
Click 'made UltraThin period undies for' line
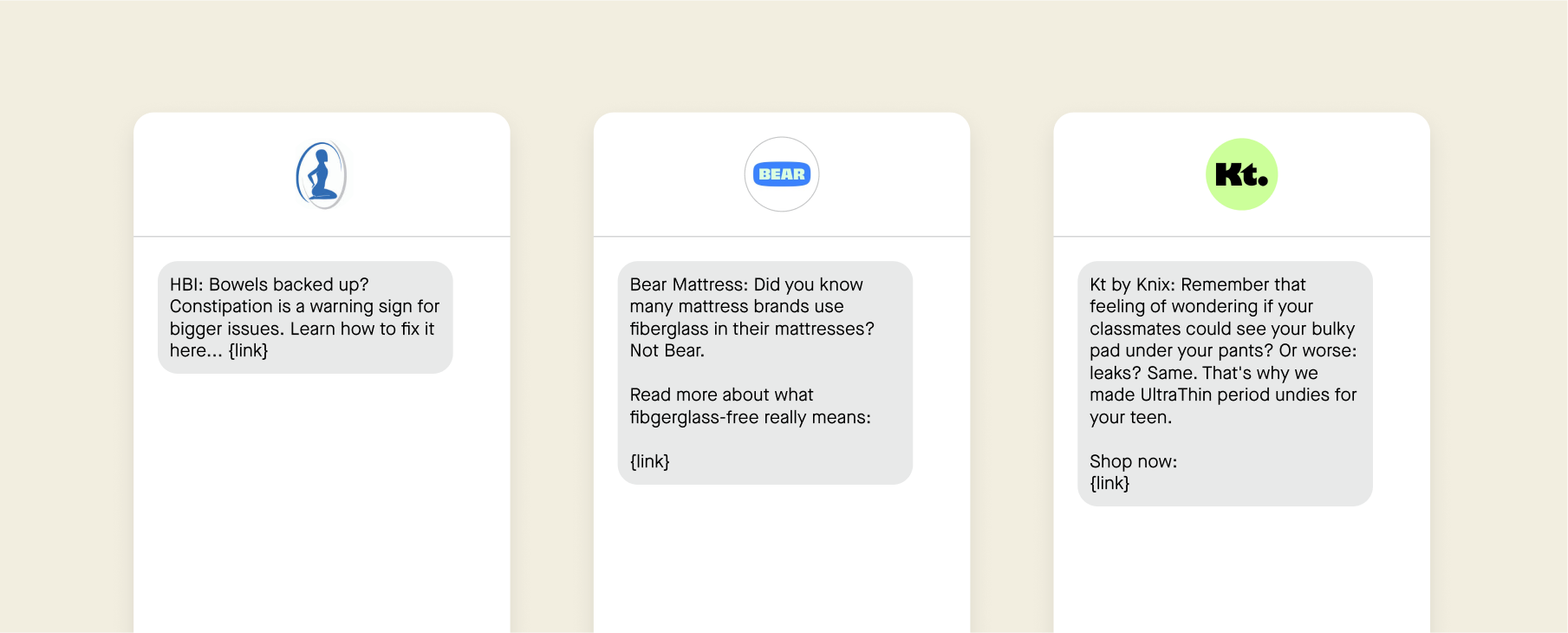(1223, 395)
